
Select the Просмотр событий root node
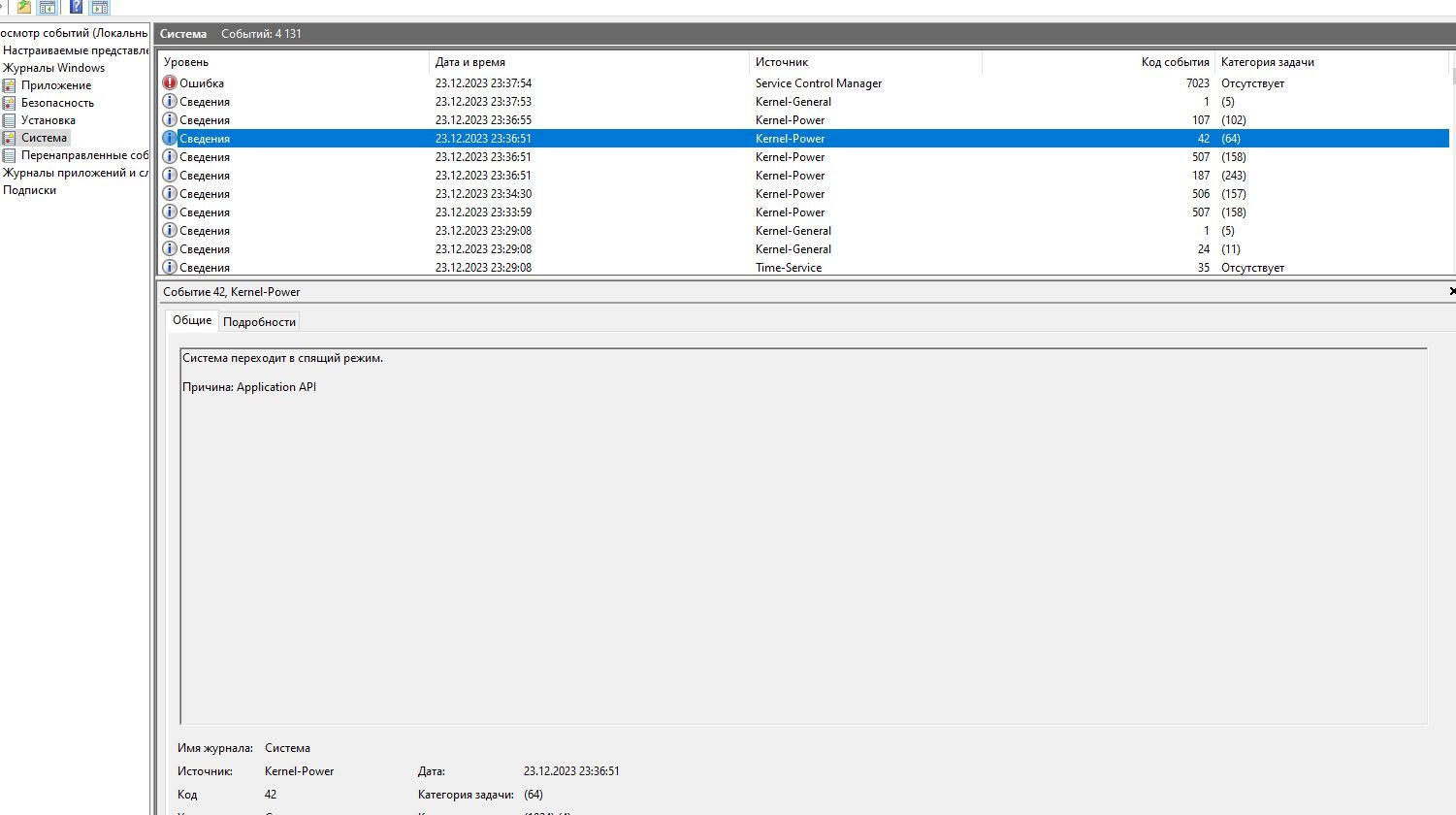[75, 33]
